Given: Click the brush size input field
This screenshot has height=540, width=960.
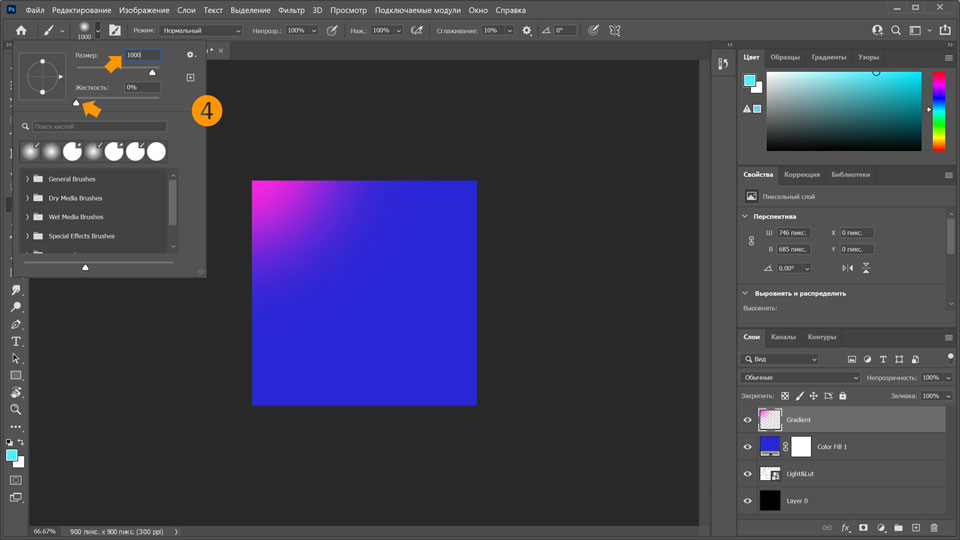Looking at the screenshot, I should click(x=141, y=55).
